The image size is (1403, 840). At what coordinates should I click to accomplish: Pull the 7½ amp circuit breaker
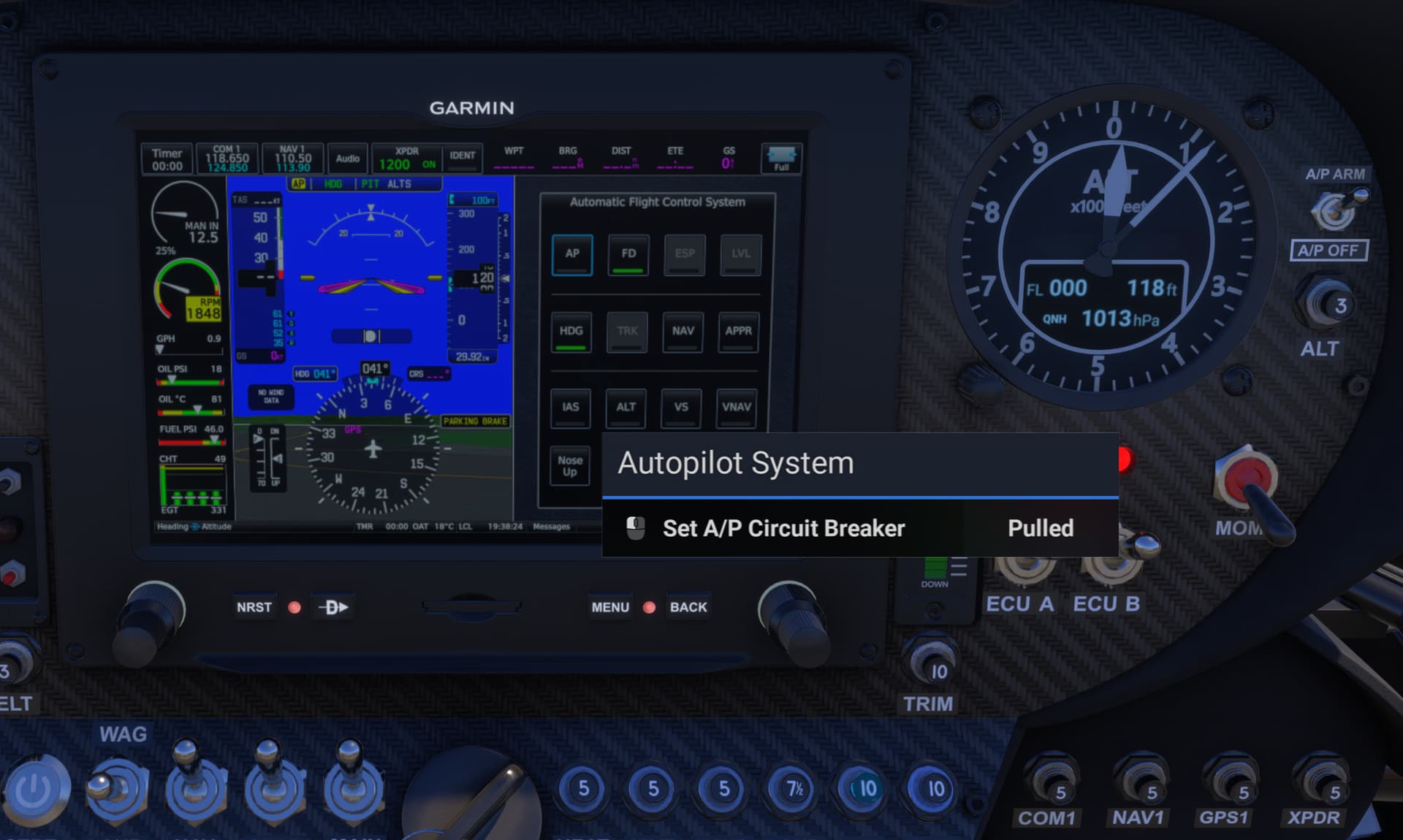[x=794, y=789]
